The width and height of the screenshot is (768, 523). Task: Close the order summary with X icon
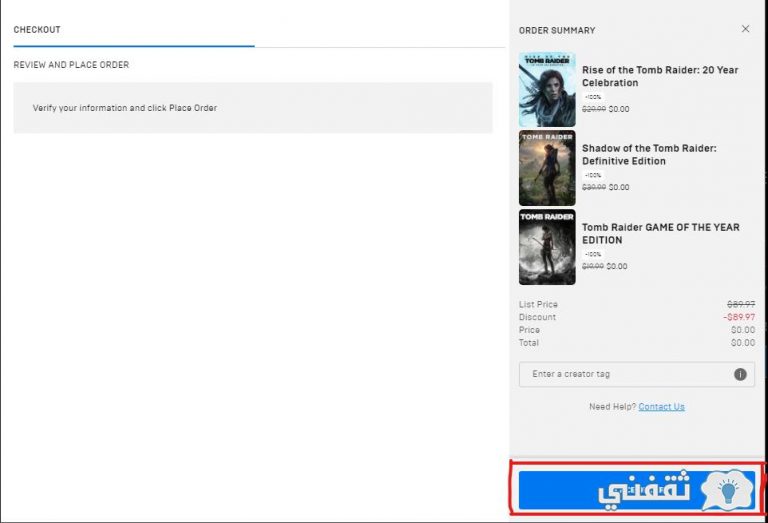745,29
